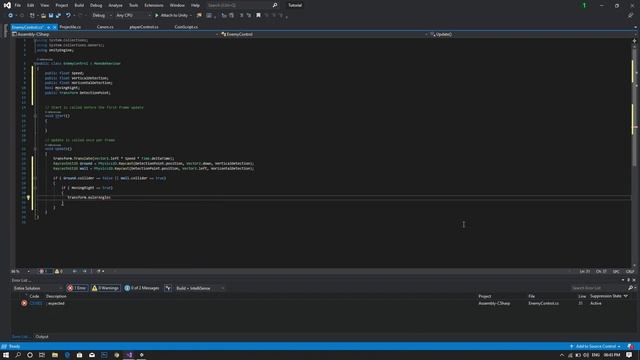The width and height of the screenshot is (640, 360).
Task: Switch to the Output tab
Action: (42, 337)
